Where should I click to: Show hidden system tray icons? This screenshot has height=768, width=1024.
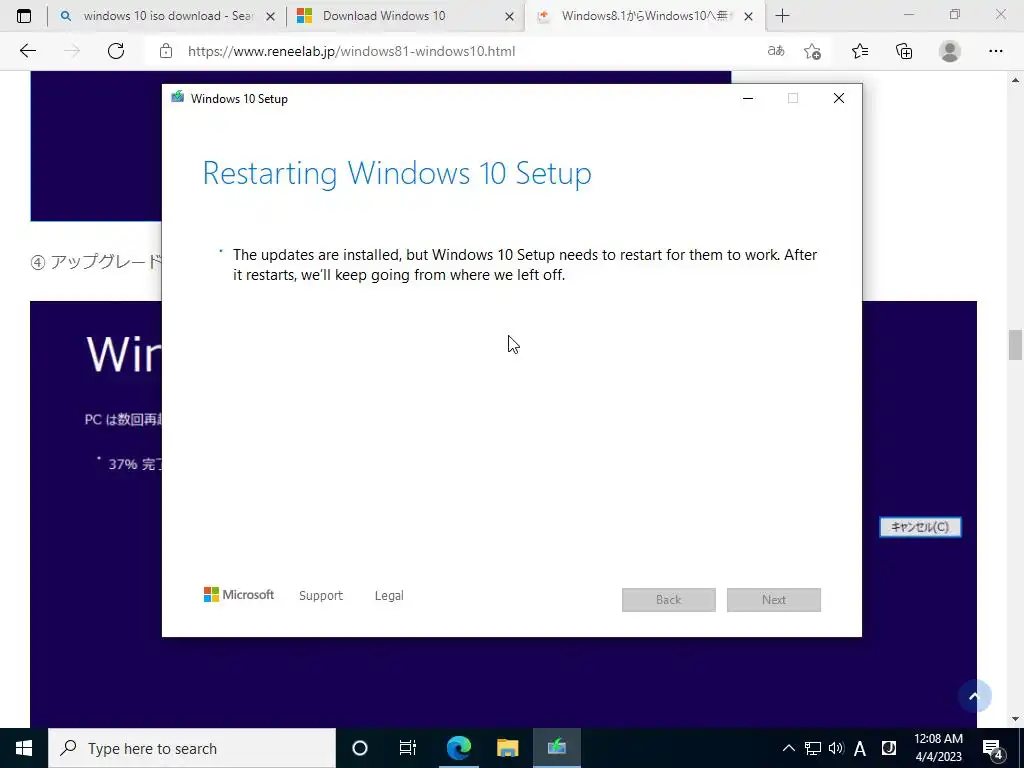(789, 748)
